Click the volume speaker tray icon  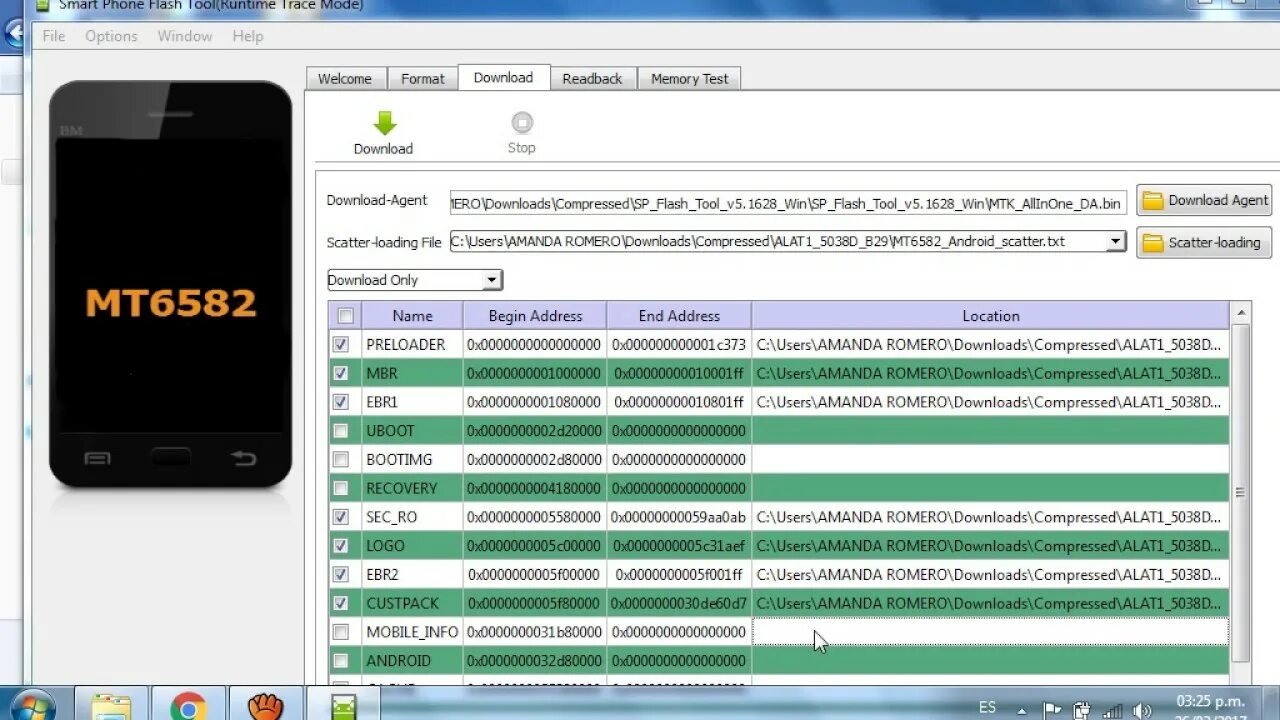(x=1141, y=710)
